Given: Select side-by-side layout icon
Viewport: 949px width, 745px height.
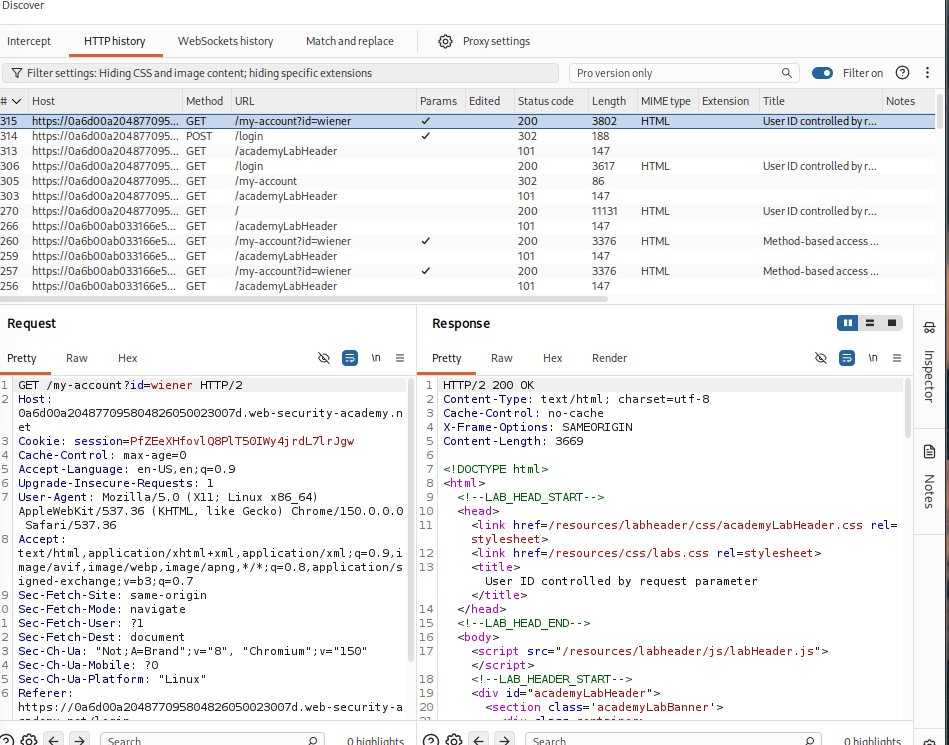Looking at the screenshot, I should [848, 323].
